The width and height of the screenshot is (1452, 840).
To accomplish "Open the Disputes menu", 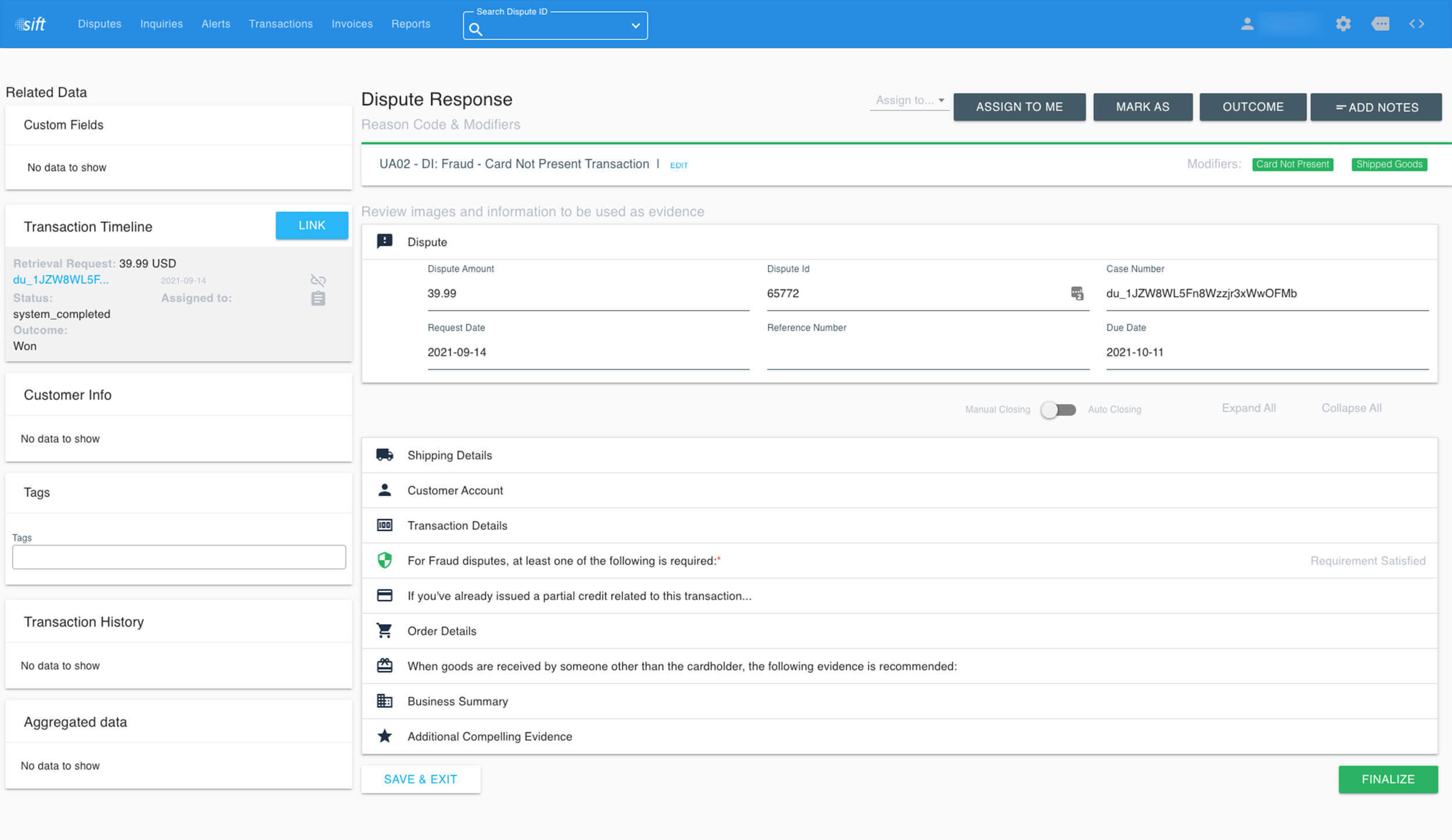I will tap(99, 24).
